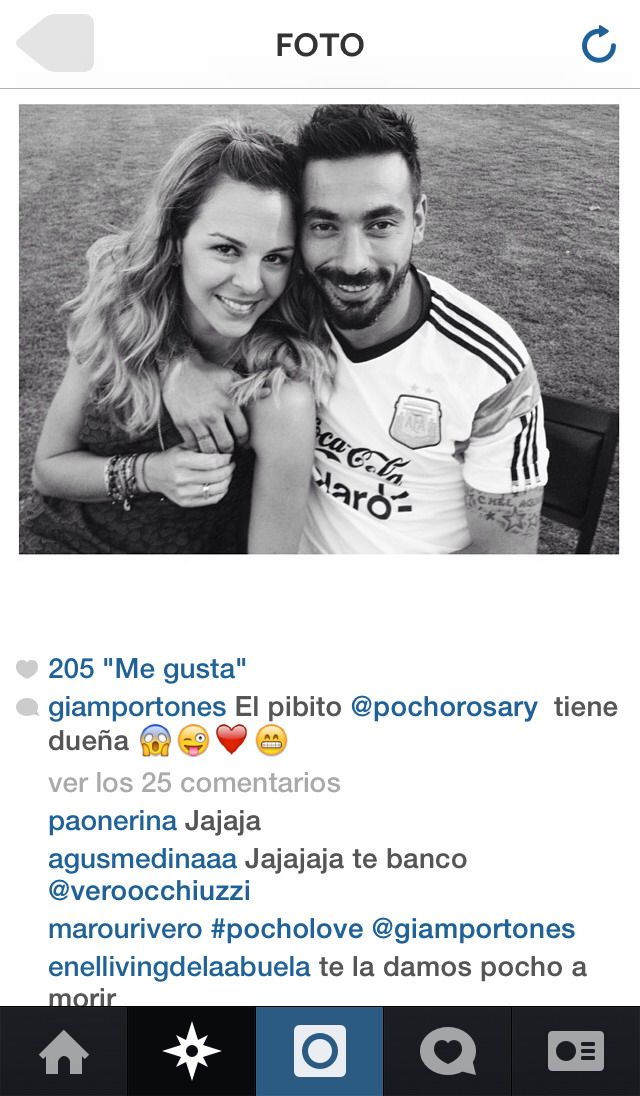Open the Camera tab
The width and height of the screenshot is (640, 1096).
319,1051
